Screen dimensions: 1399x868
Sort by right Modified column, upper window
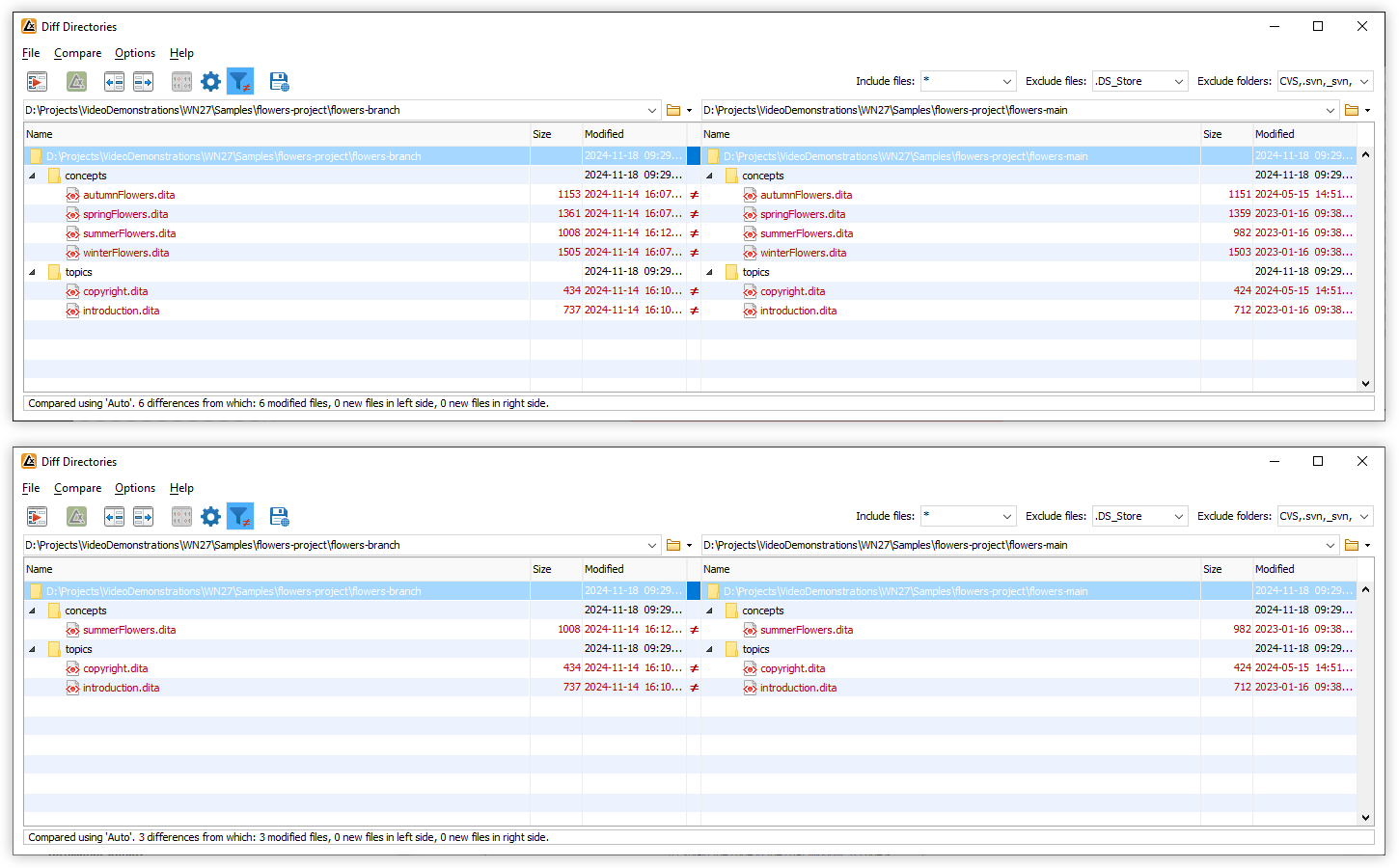(1304, 134)
